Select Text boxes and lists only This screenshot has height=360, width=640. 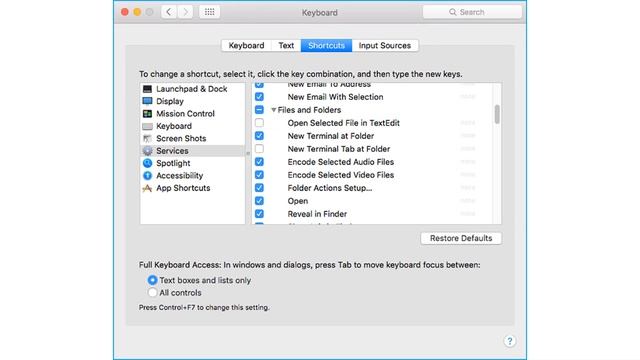tap(152, 280)
